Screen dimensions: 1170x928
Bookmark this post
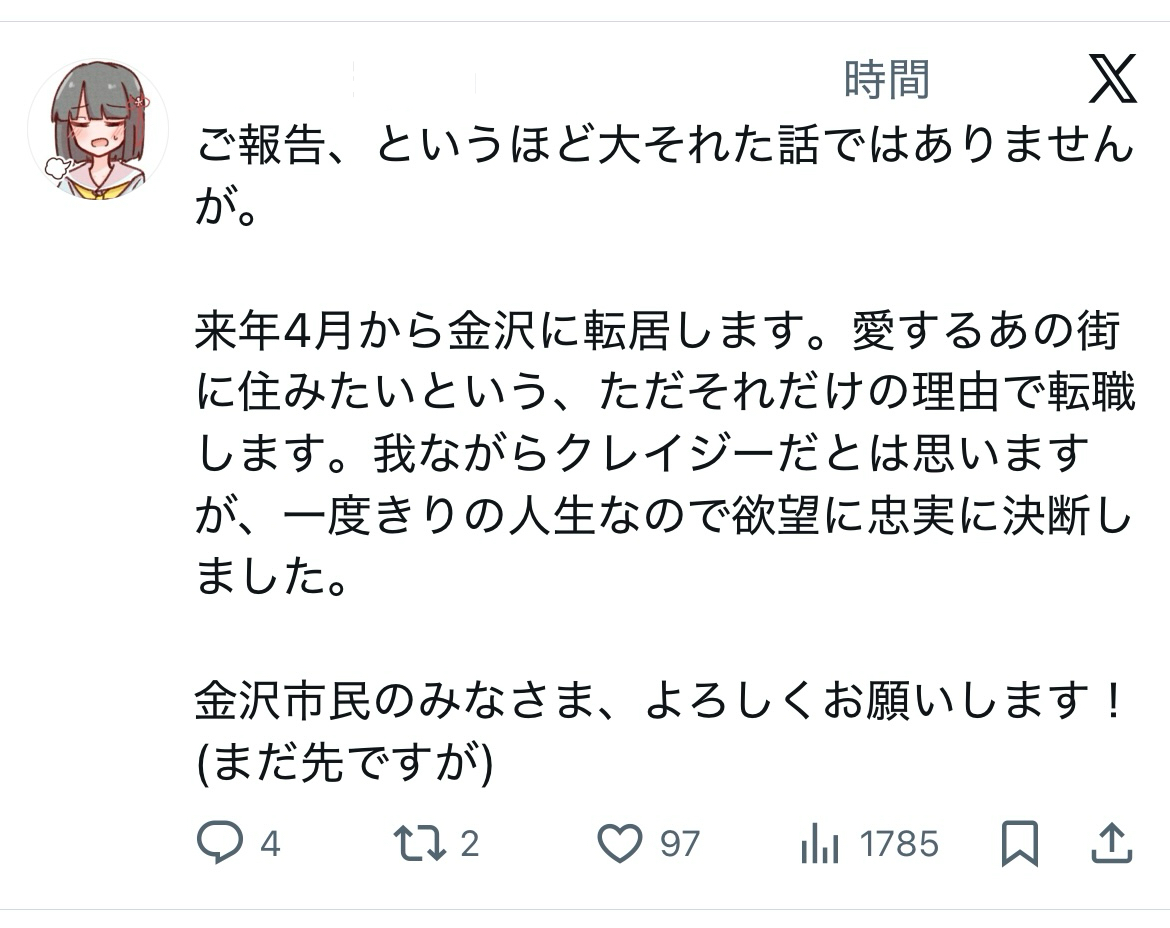[1019, 845]
